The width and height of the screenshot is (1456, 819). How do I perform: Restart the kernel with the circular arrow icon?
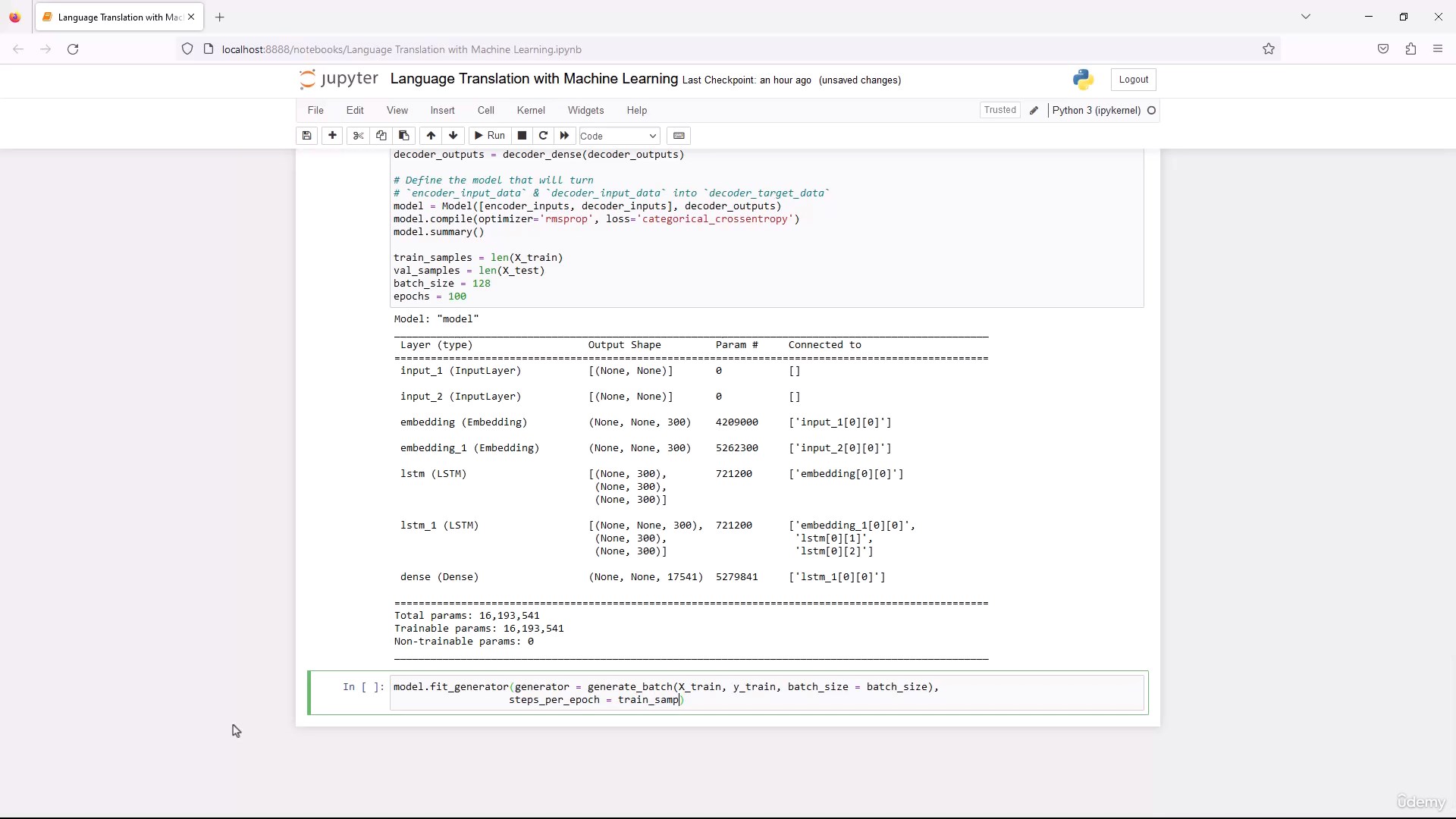click(543, 136)
